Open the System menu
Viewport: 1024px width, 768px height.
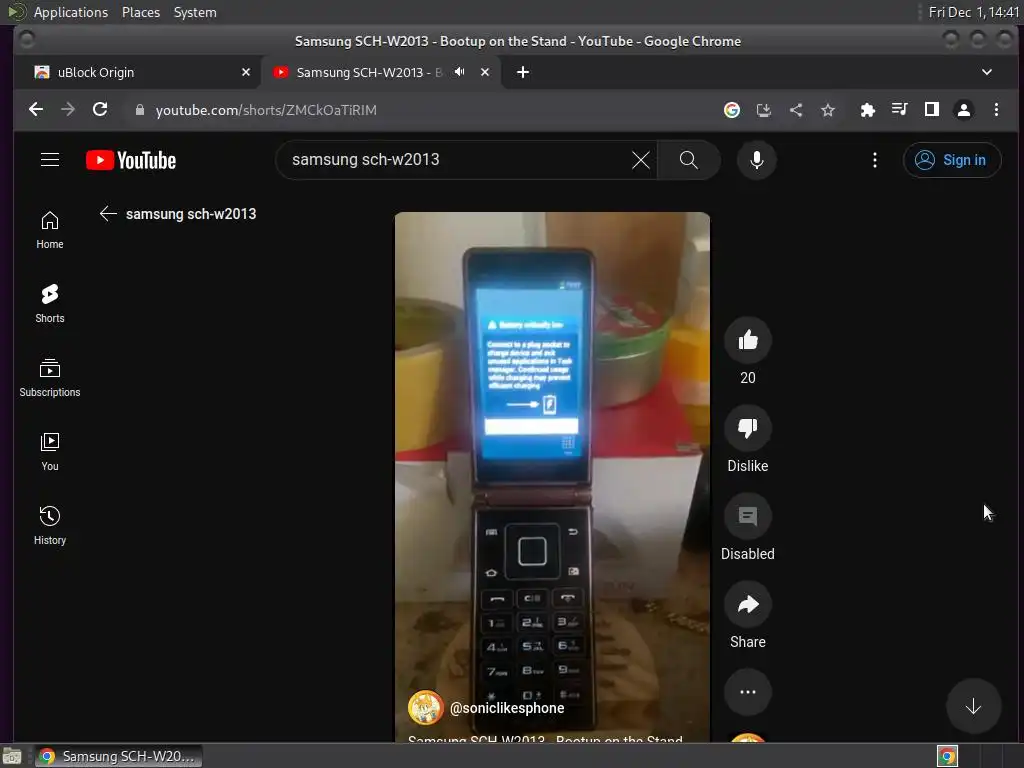(x=195, y=12)
